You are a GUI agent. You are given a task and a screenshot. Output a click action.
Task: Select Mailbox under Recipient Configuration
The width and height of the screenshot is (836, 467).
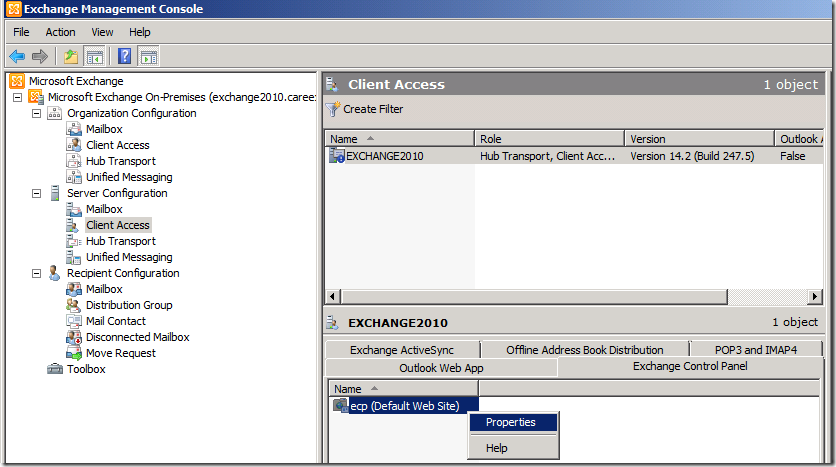pyautogui.click(x=104, y=289)
